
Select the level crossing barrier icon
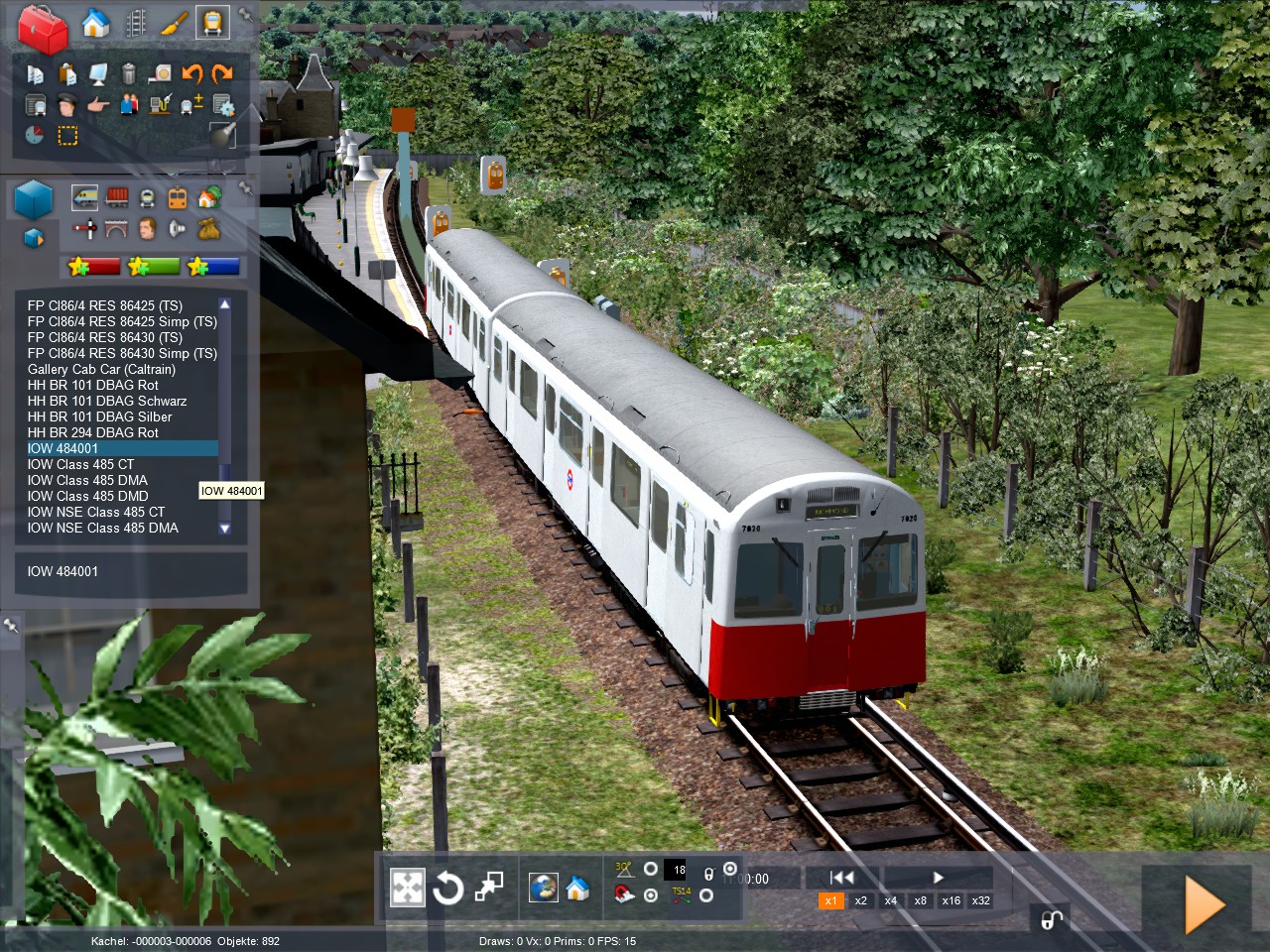pyautogui.click(x=85, y=229)
